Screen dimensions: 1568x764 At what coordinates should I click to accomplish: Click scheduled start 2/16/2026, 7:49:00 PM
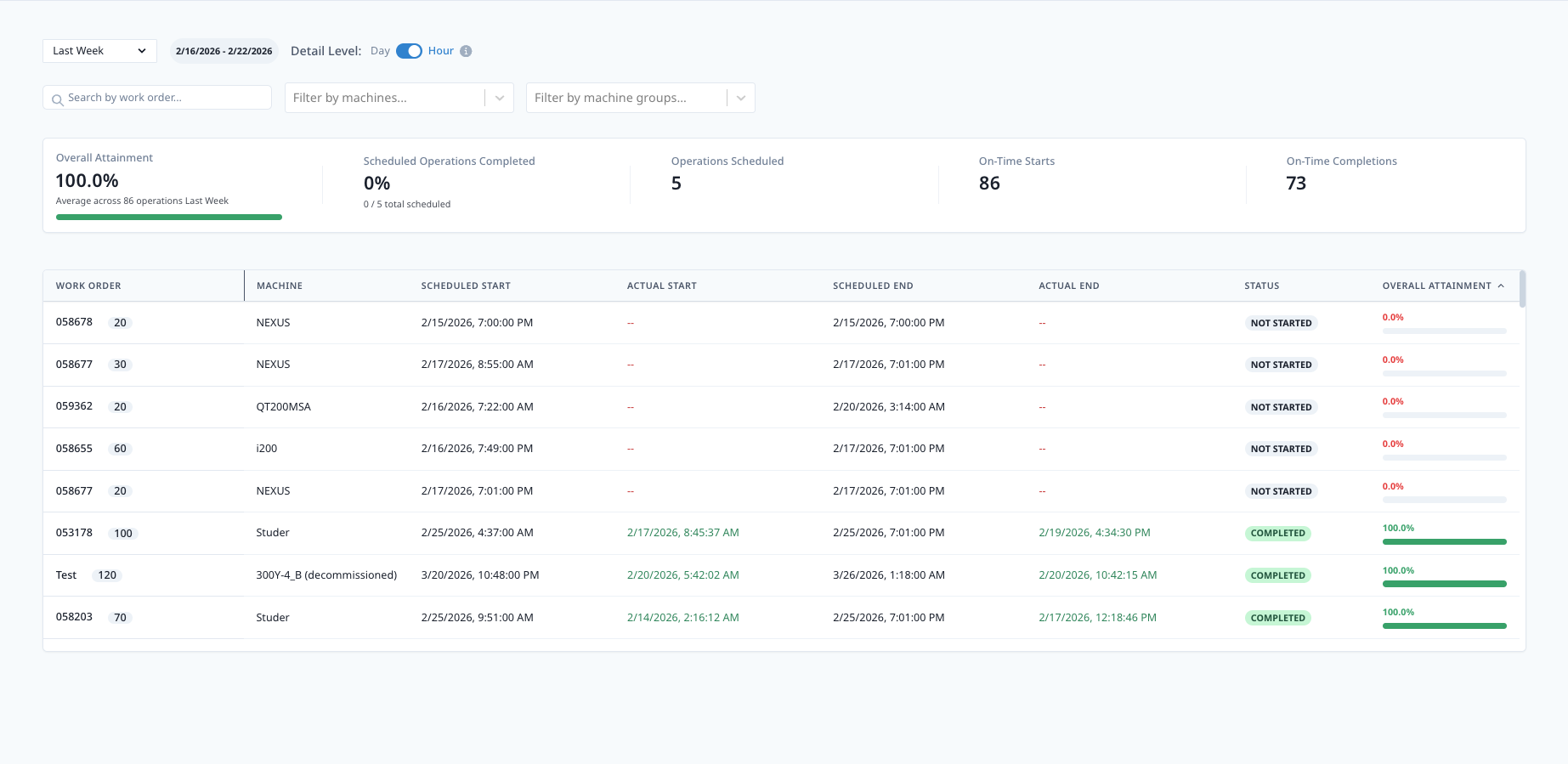click(x=477, y=449)
